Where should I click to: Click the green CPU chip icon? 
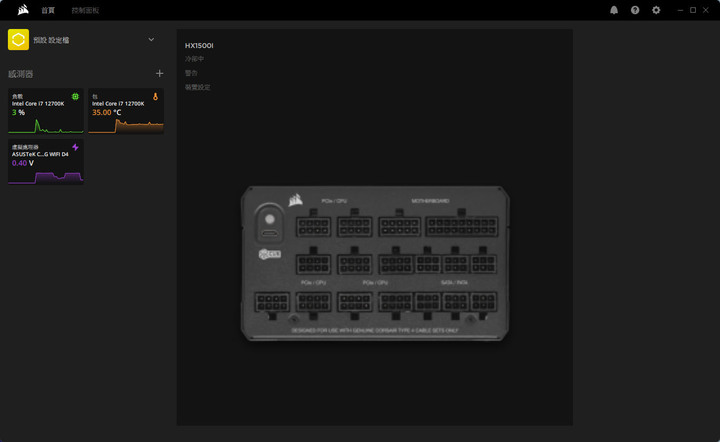coord(75,96)
